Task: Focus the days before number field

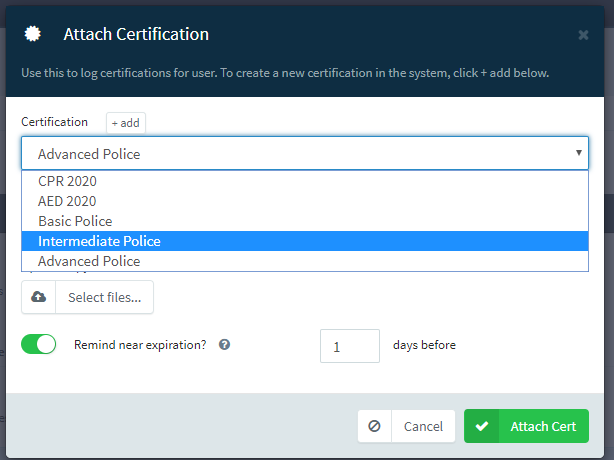Action: [x=349, y=346]
